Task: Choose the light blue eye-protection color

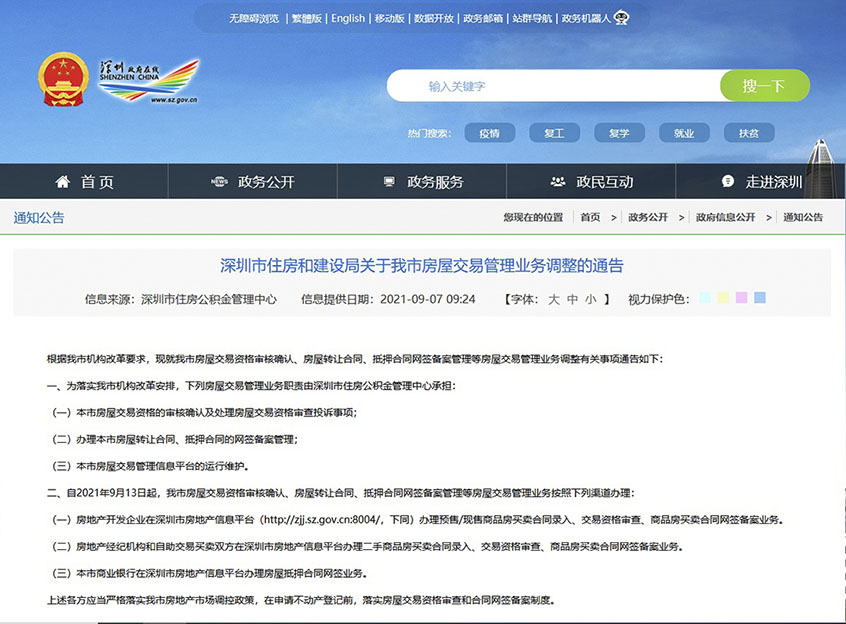Action: [706, 298]
